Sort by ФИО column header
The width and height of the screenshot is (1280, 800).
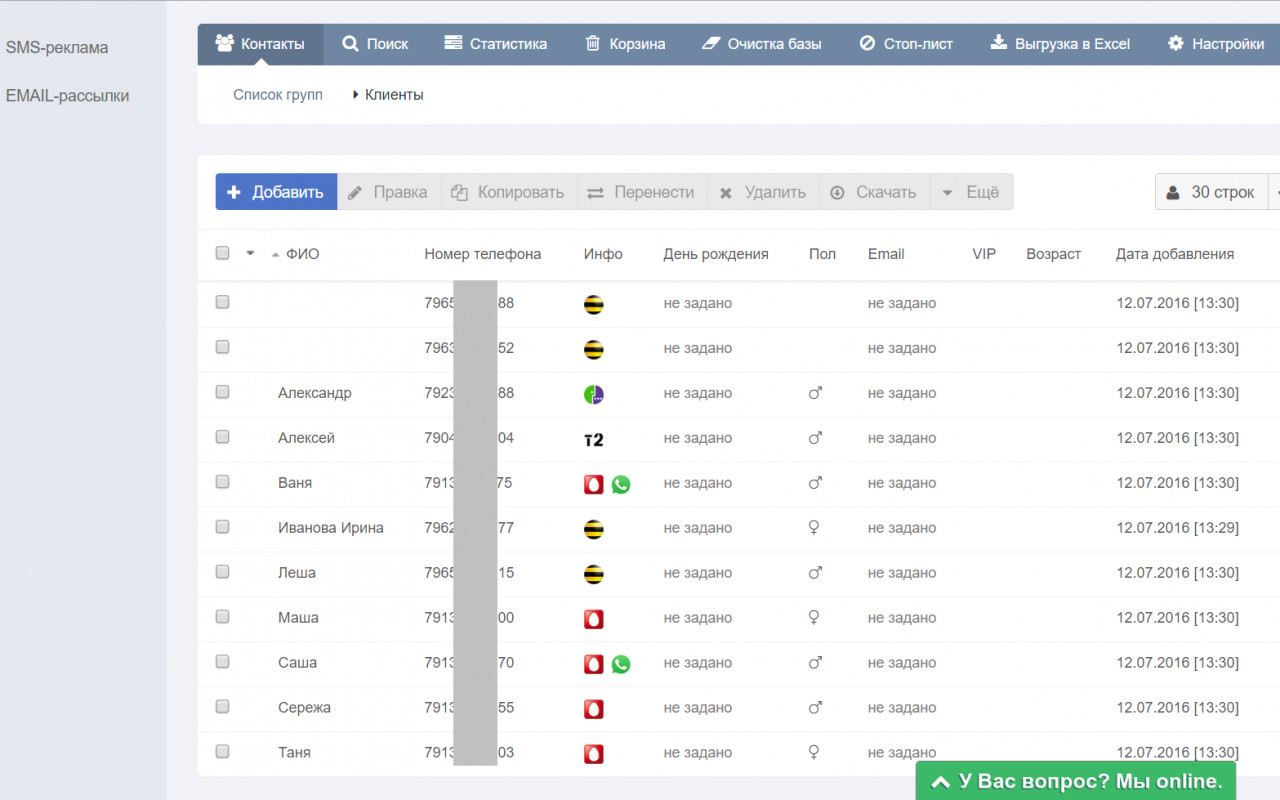(x=302, y=254)
